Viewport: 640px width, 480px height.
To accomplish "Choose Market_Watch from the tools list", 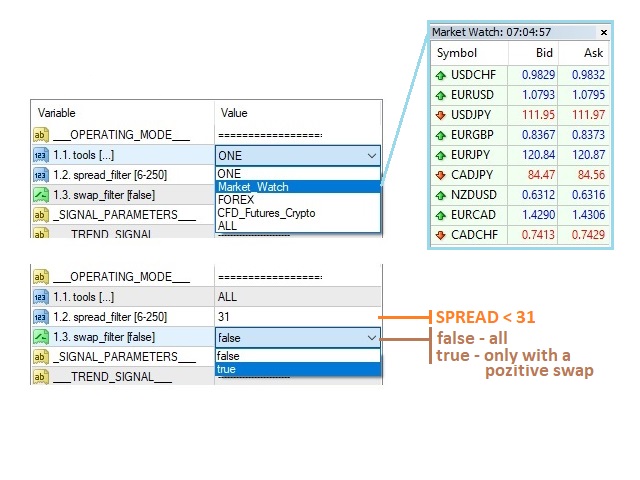I will 298,187.
